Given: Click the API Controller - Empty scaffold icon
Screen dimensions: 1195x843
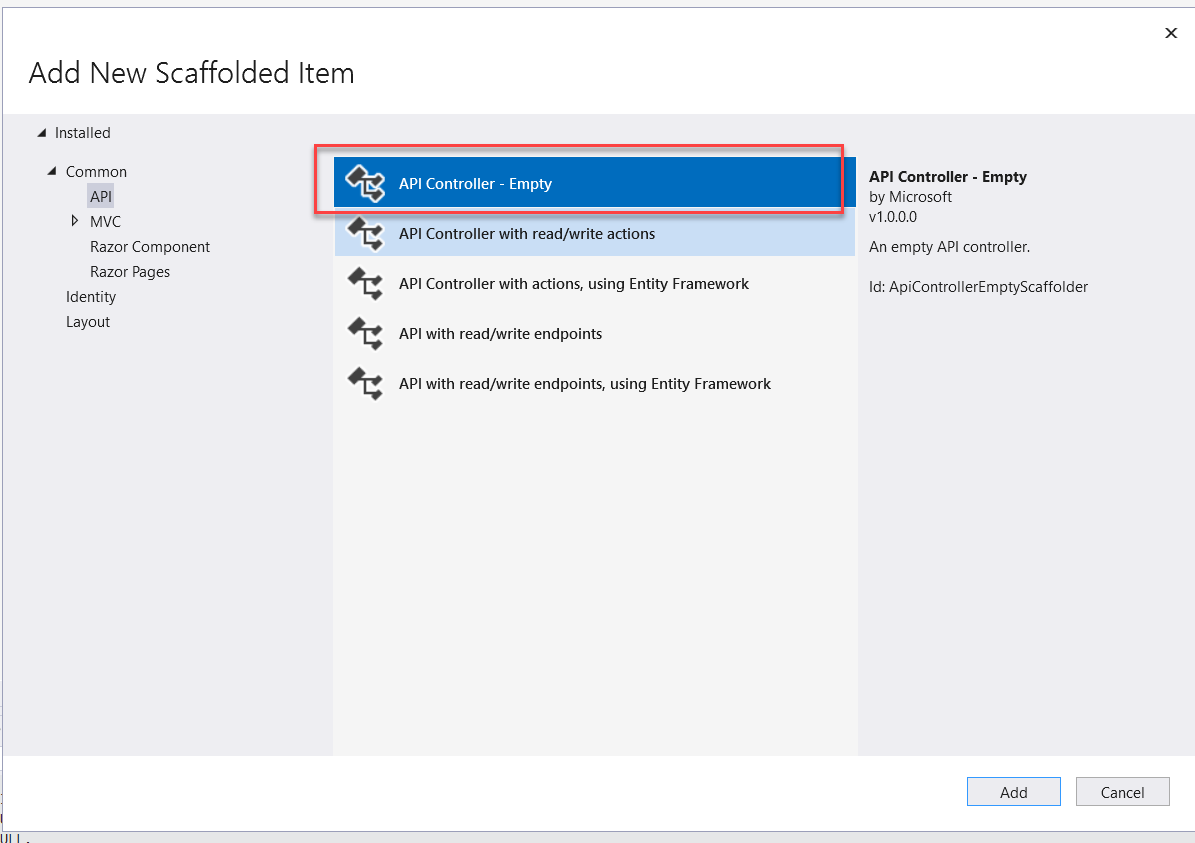Looking at the screenshot, I should tap(366, 184).
